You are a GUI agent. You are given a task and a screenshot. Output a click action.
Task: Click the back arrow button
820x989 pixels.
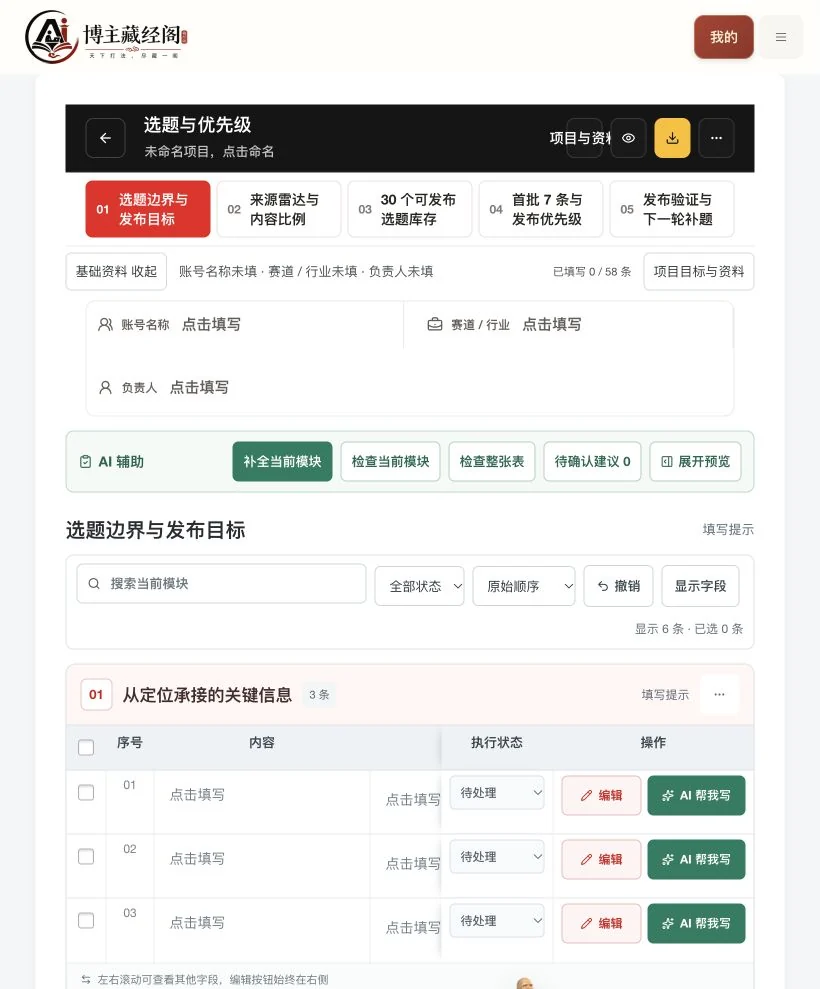[105, 138]
